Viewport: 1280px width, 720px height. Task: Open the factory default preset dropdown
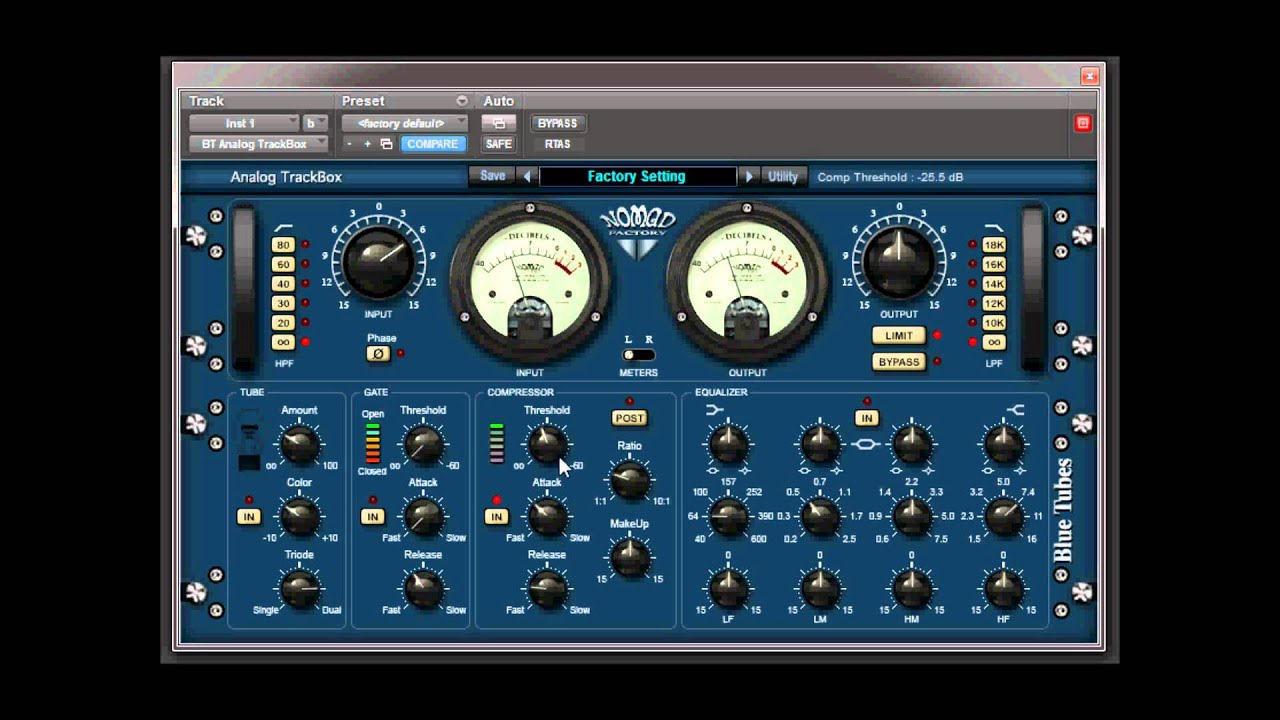tap(404, 123)
